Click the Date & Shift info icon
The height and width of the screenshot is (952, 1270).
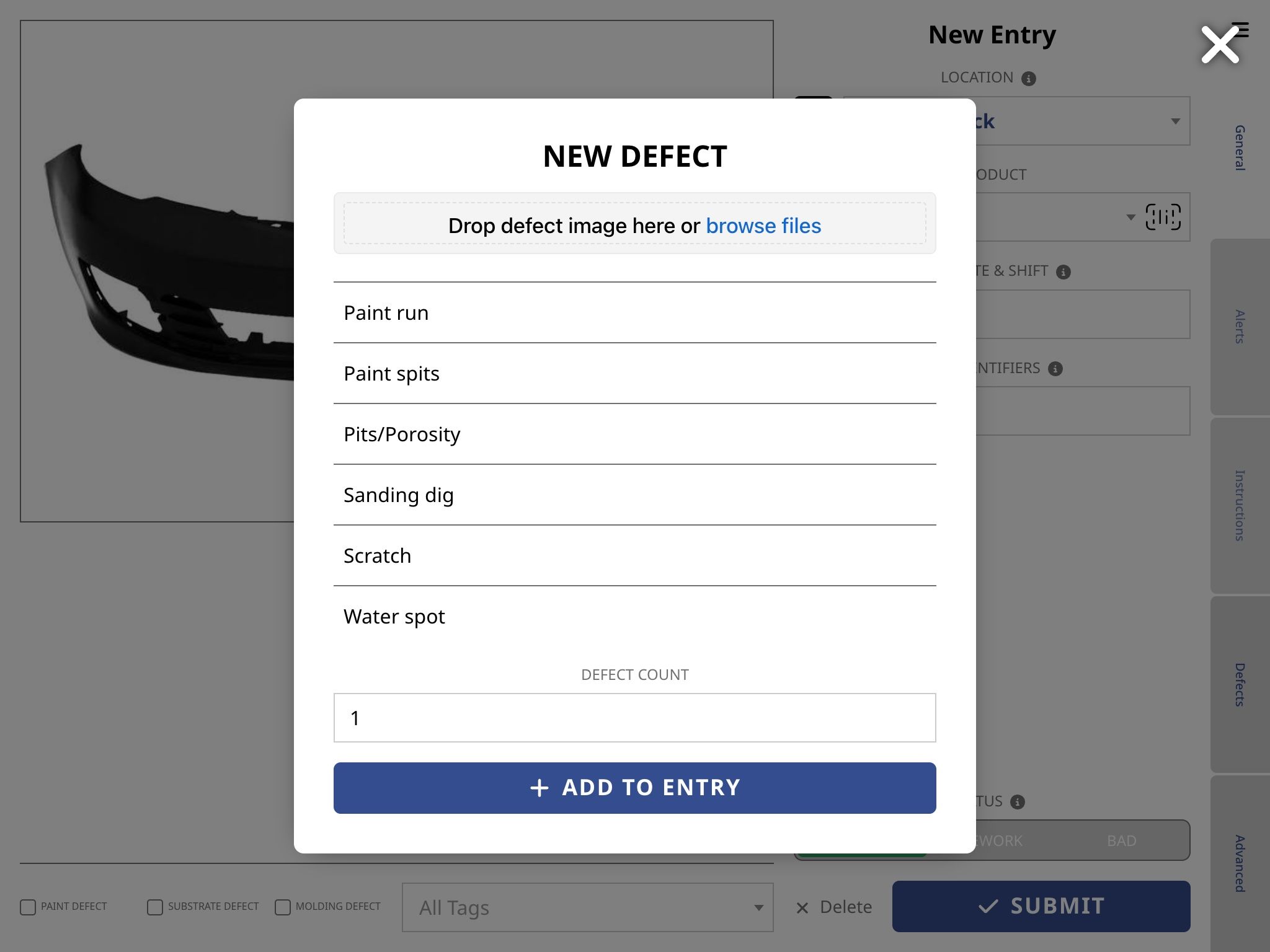[1063, 272]
